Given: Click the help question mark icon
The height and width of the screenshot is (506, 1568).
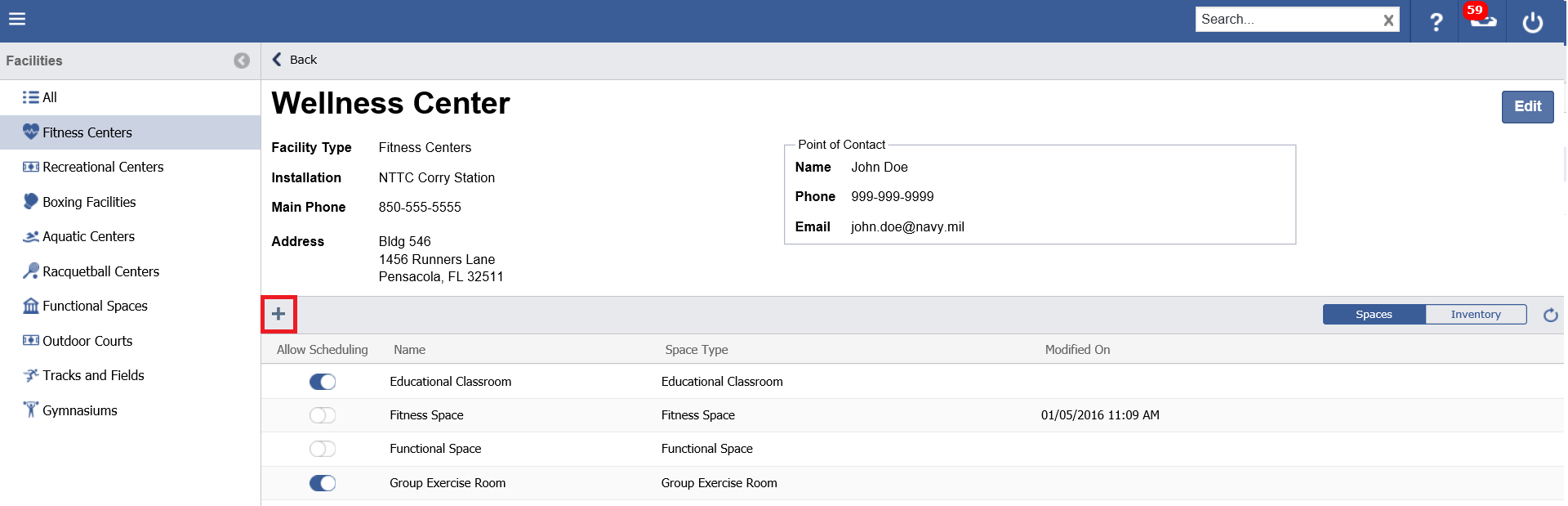Looking at the screenshot, I should coord(1436,21).
